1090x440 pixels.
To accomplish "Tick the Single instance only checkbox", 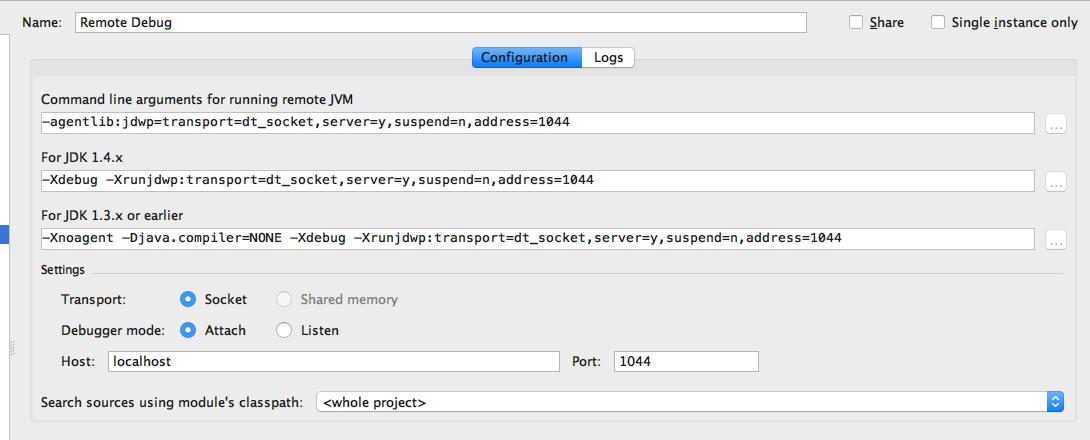I will coord(938,23).
